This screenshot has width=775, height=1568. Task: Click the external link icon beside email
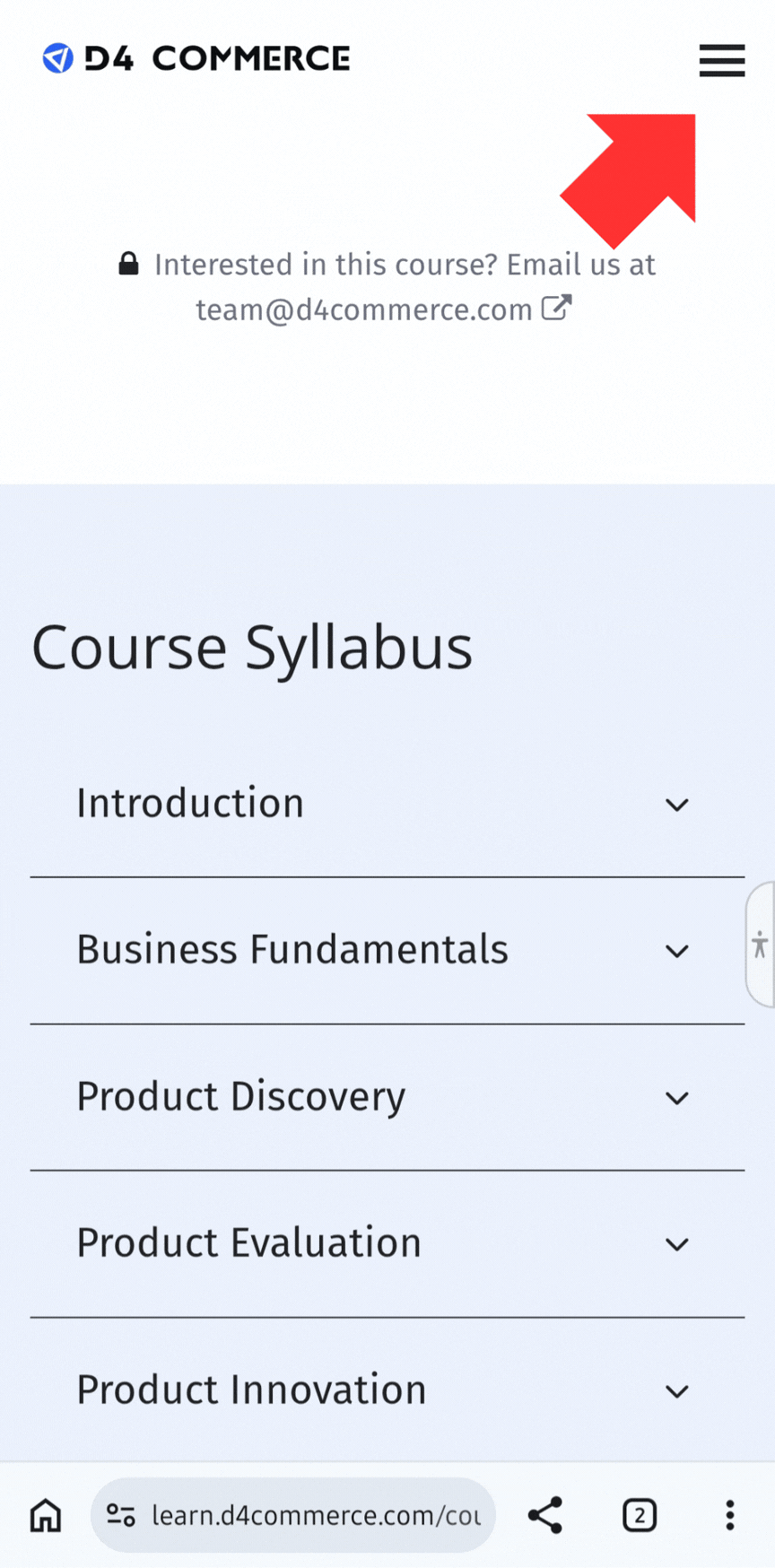[556, 309]
